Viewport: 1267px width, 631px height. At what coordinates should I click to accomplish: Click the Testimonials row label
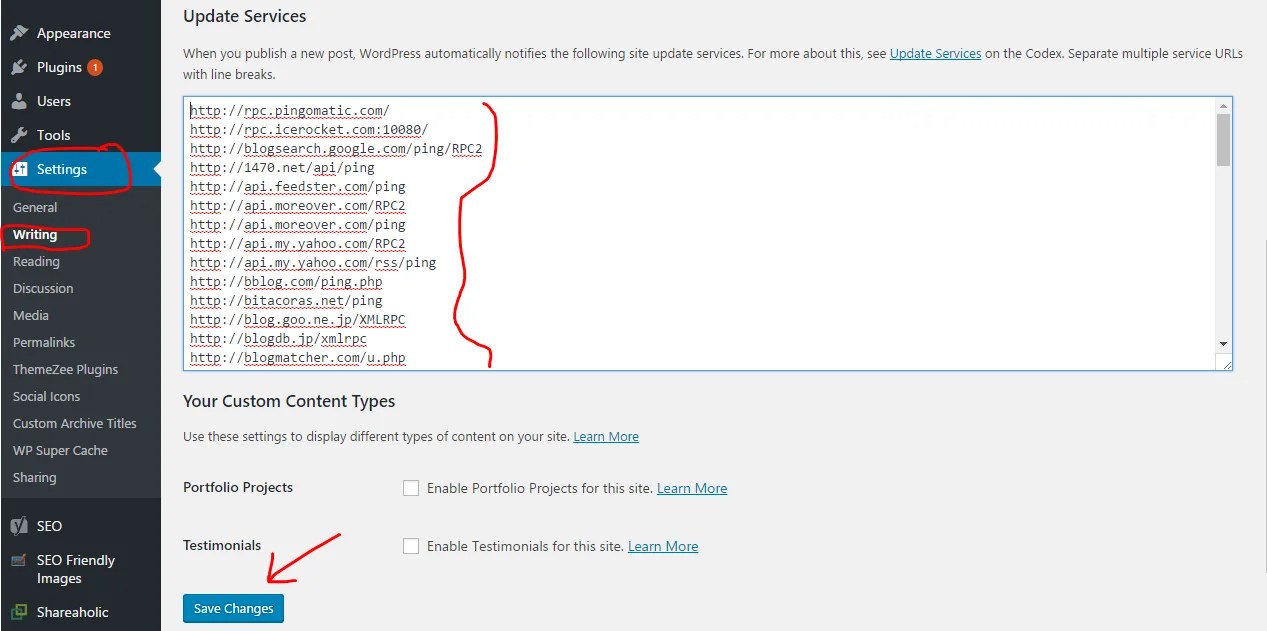click(222, 545)
